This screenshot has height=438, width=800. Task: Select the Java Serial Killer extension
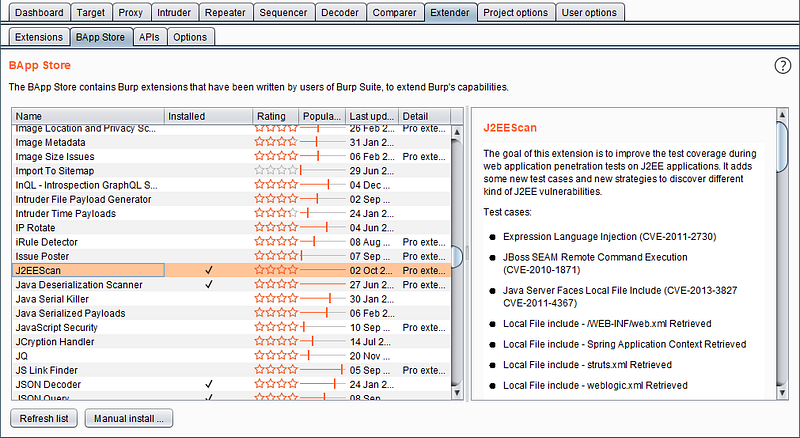pyautogui.click(x=232, y=299)
